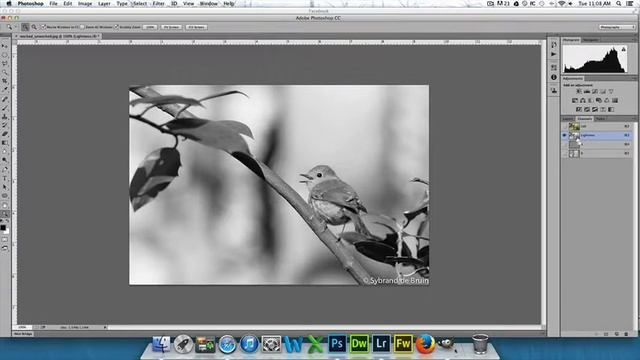
Task: Add a Hue/Saturation adjustment
Action: (575, 100)
